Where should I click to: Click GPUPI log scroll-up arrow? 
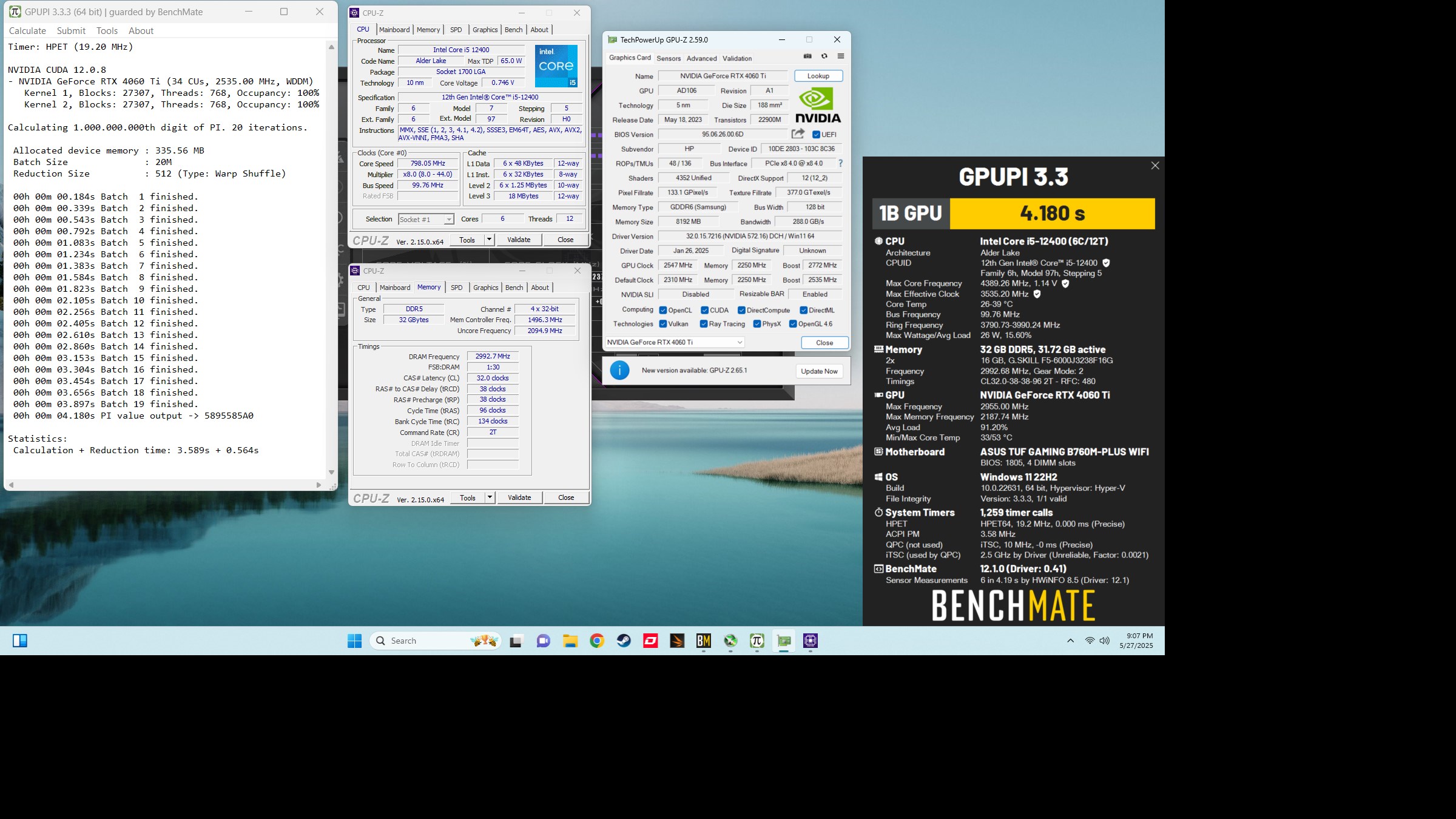(x=331, y=47)
